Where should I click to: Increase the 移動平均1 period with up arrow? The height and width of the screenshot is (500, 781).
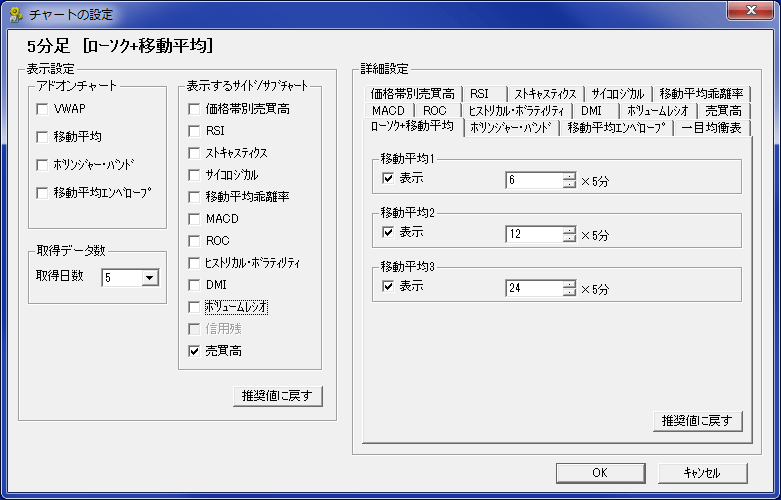tap(569, 176)
